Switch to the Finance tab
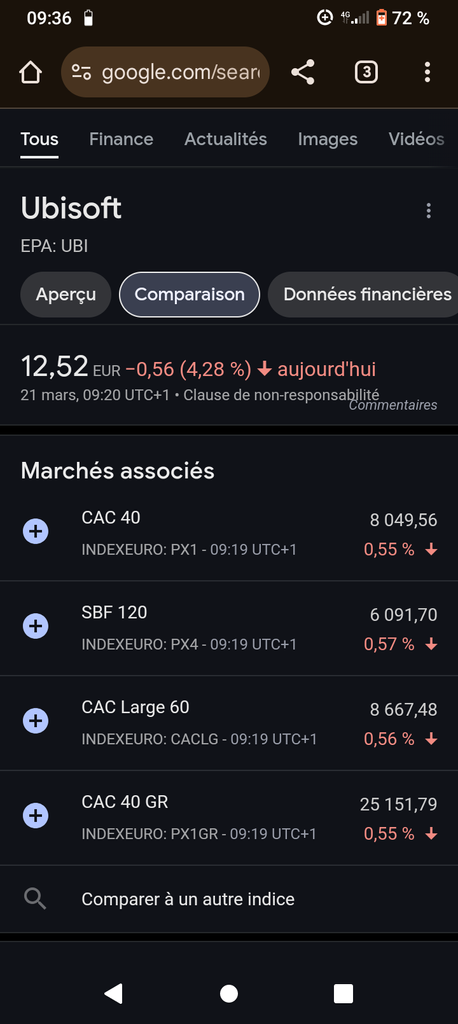458x1024 pixels. [x=121, y=139]
